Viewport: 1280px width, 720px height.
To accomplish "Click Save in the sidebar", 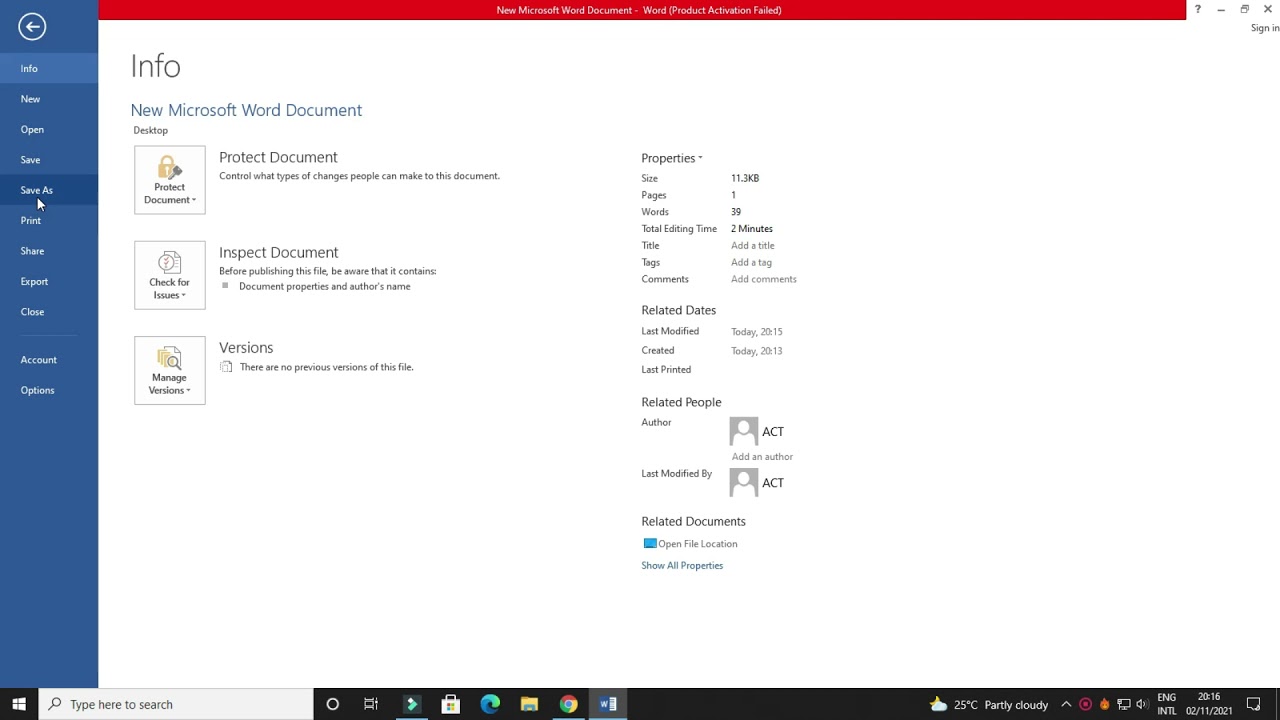I will pos(49,160).
